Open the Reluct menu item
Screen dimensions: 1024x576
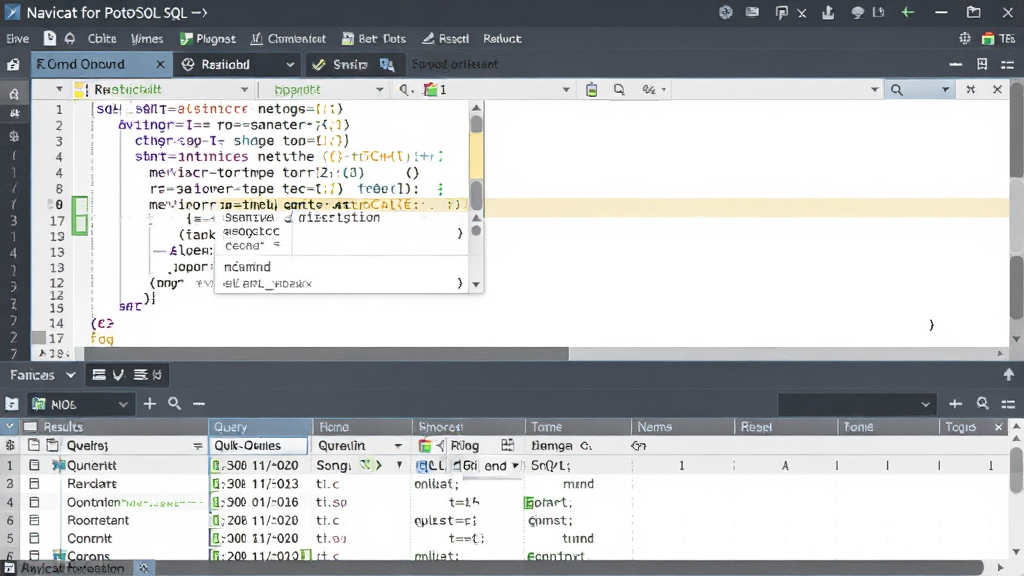pos(502,39)
